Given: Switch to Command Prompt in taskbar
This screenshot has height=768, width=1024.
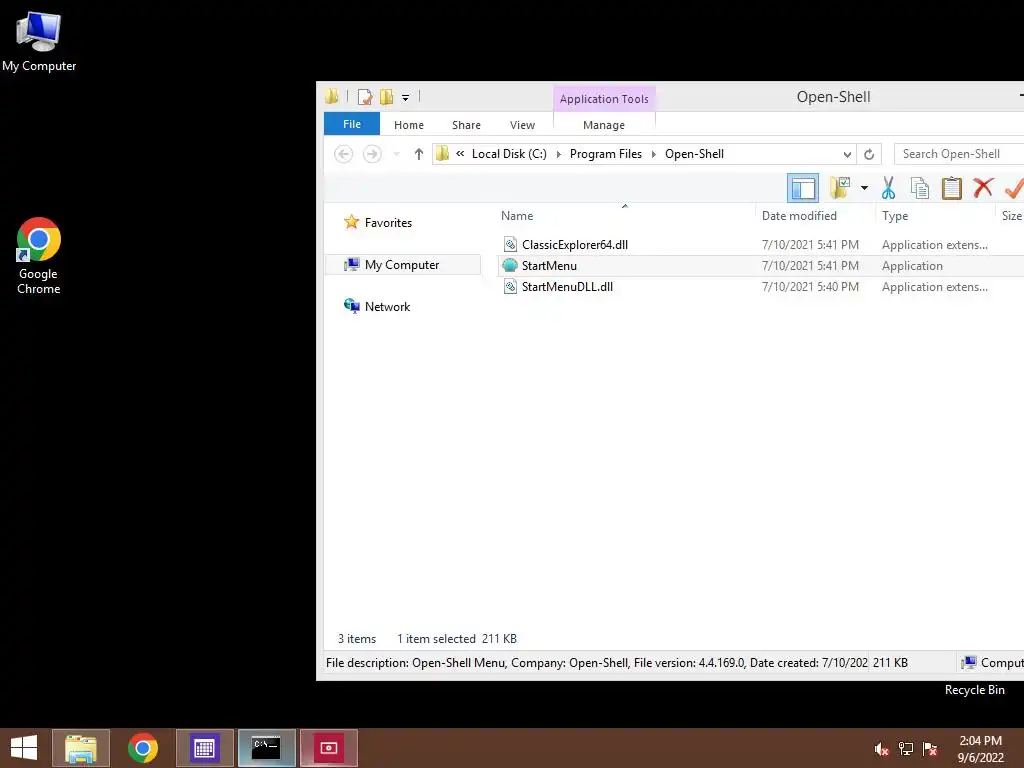Looking at the screenshot, I should [x=266, y=748].
